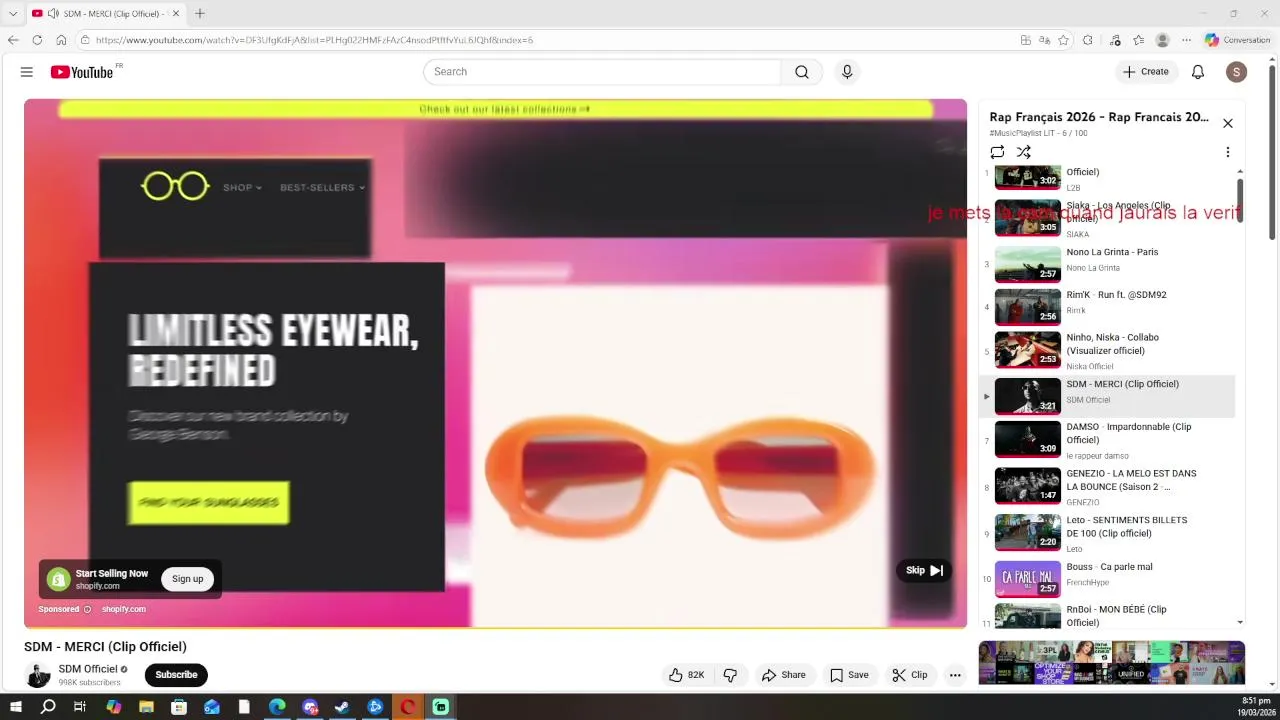Like the video with thumbs up
1280x720 pixels.
click(x=687, y=675)
